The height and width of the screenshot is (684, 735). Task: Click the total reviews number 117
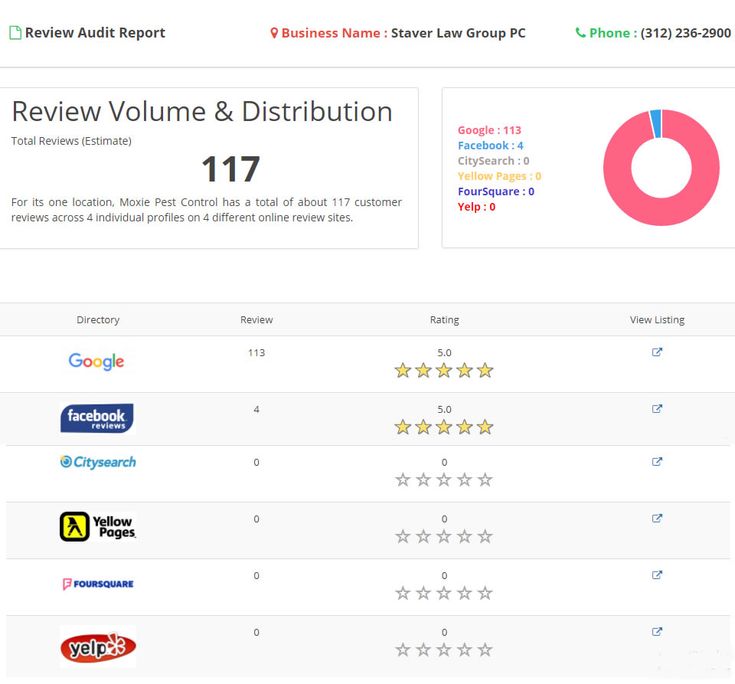pos(231,169)
